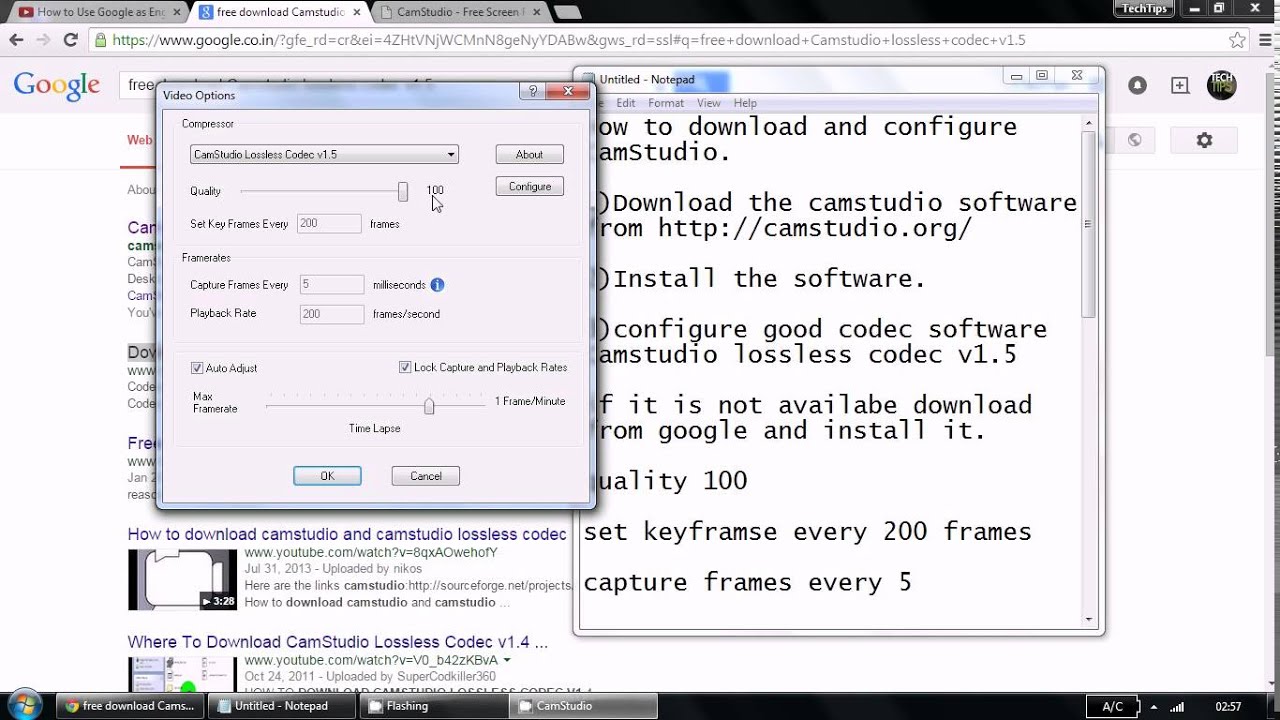Click the milliseconds info icon

pyautogui.click(x=437, y=285)
